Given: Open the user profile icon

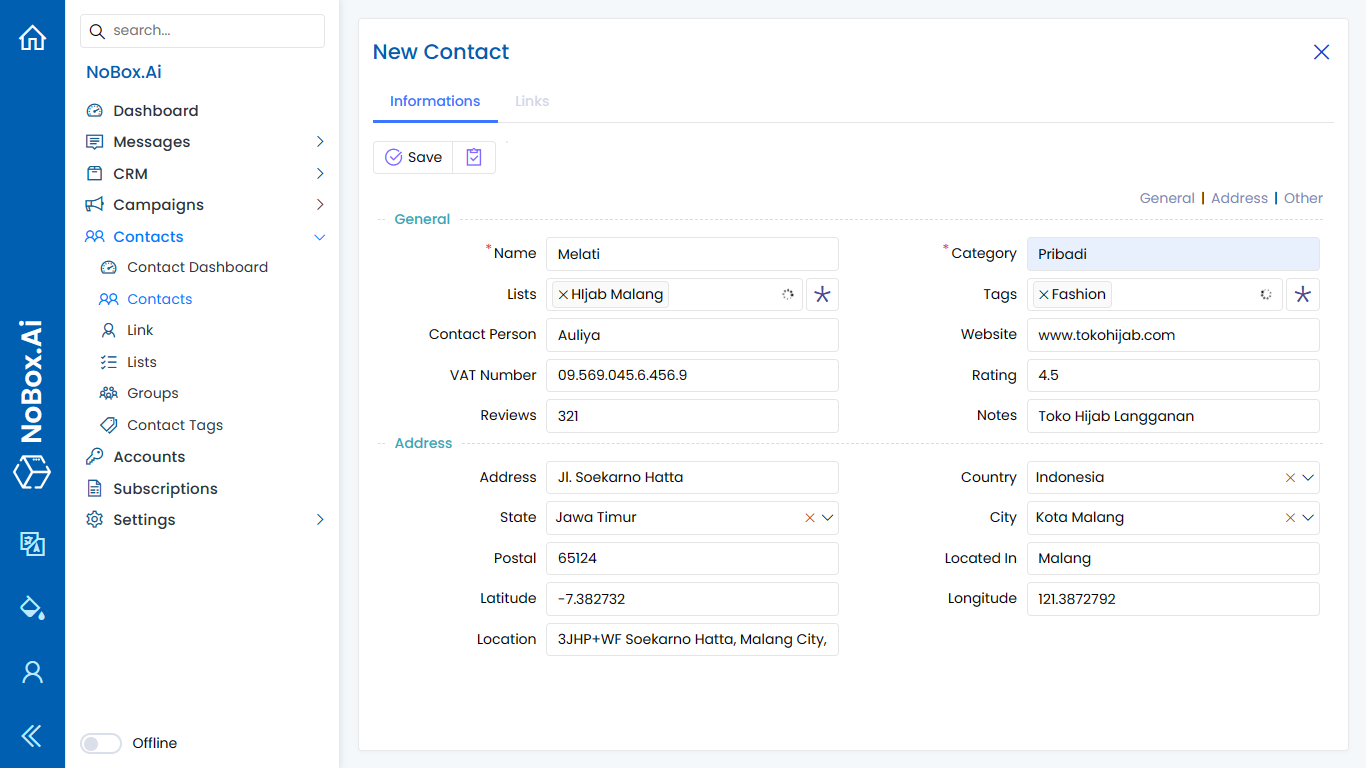Looking at the screenshot, I should point(32,672).
